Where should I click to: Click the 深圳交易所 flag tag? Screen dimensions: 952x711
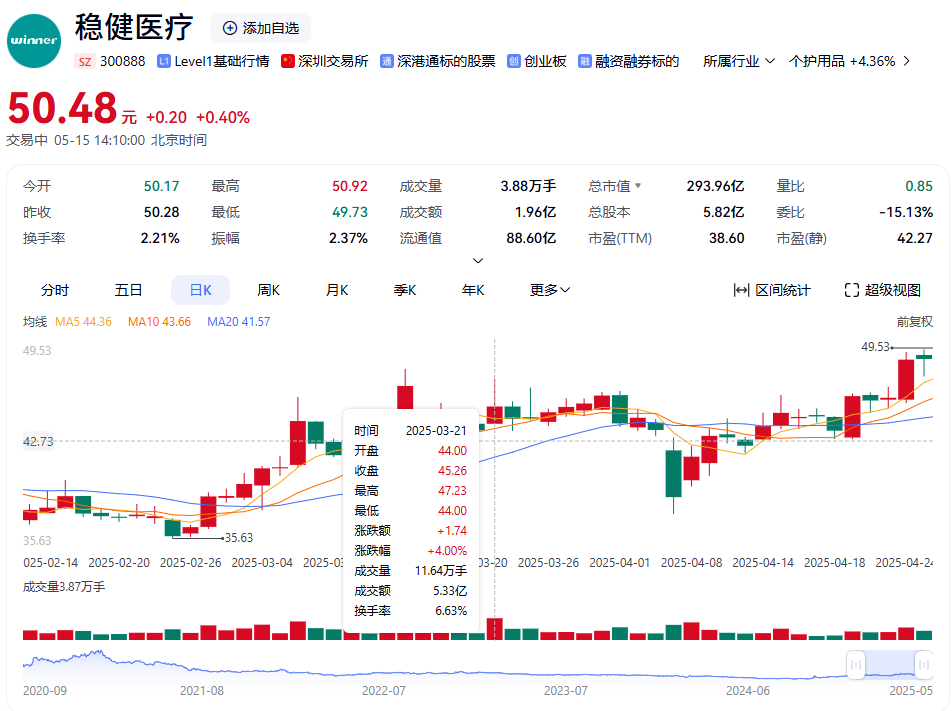288,61
